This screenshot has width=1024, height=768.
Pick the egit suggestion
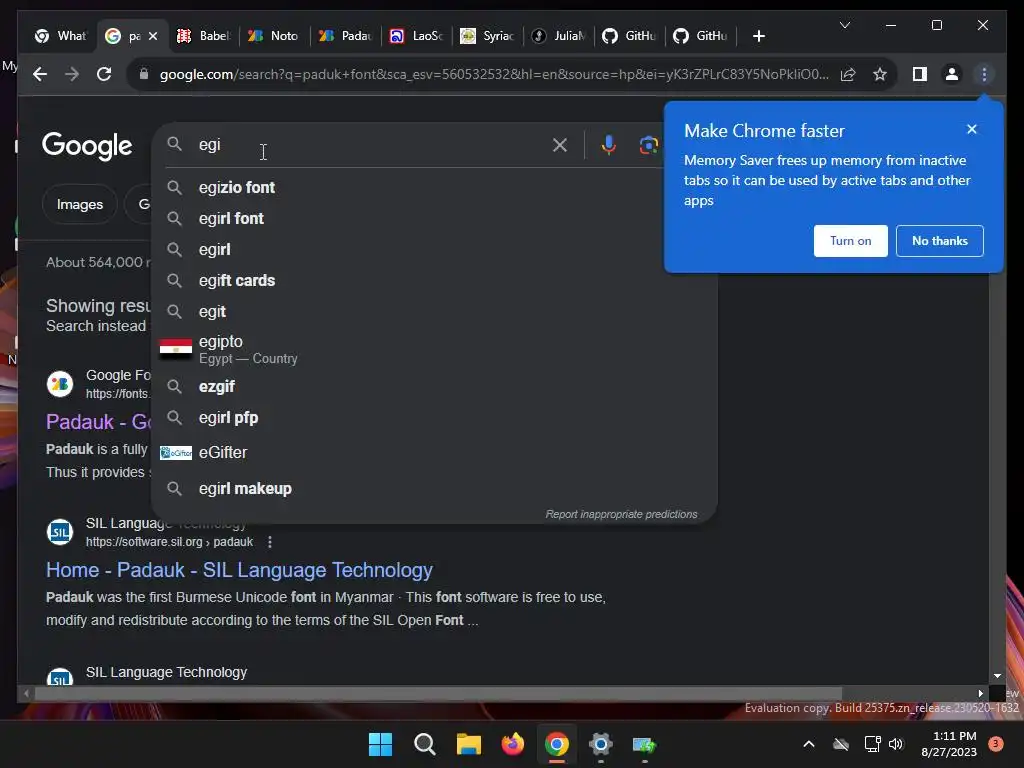[x=434, y=312]
